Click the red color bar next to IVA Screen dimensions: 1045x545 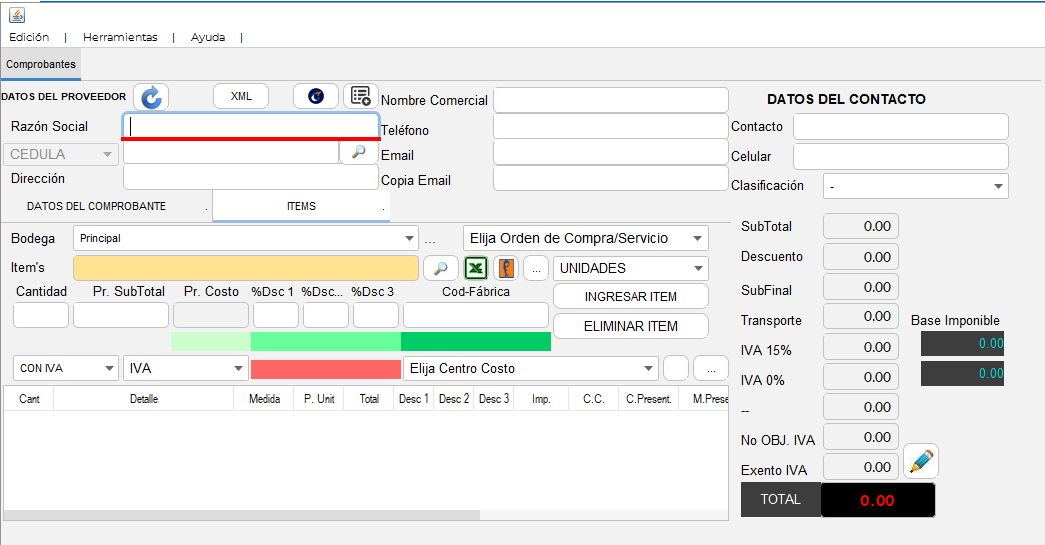pyautogui.click(x=326, y=369)
